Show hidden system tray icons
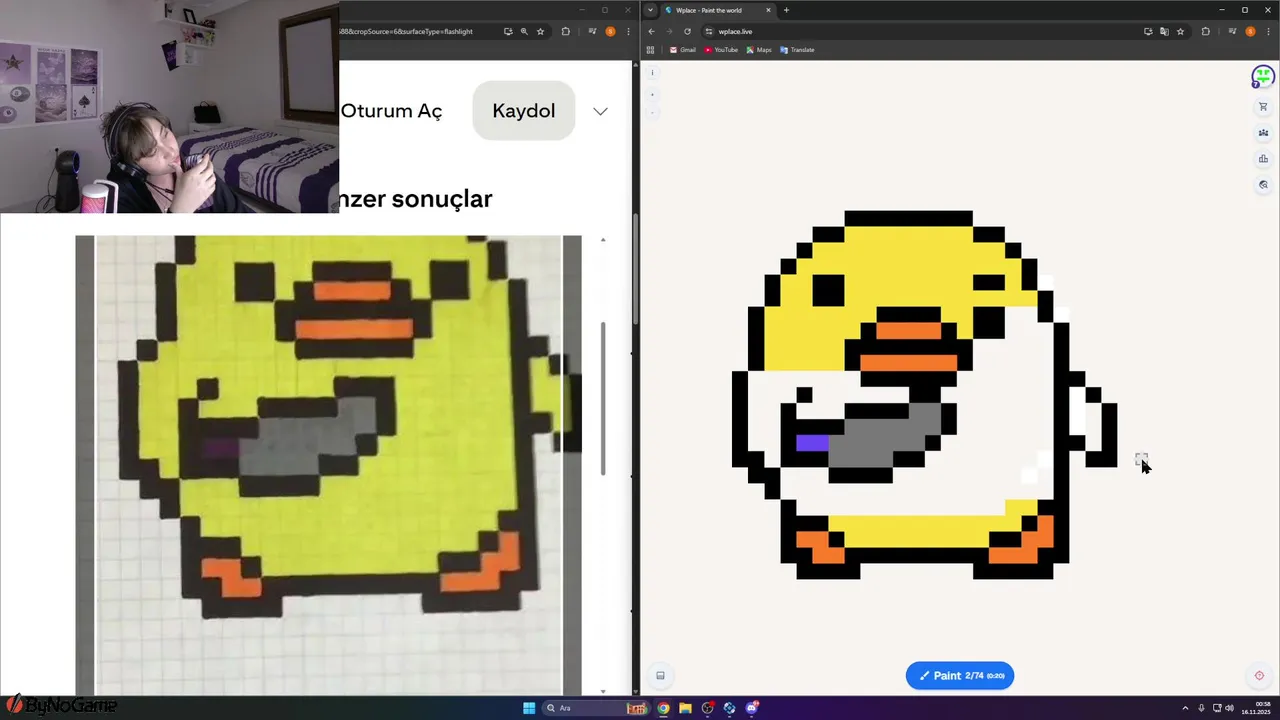 point(1185,708)
